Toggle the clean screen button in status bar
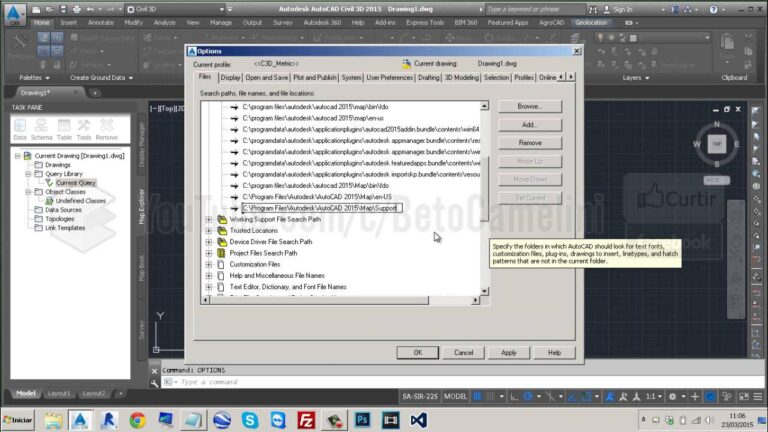 744,397
